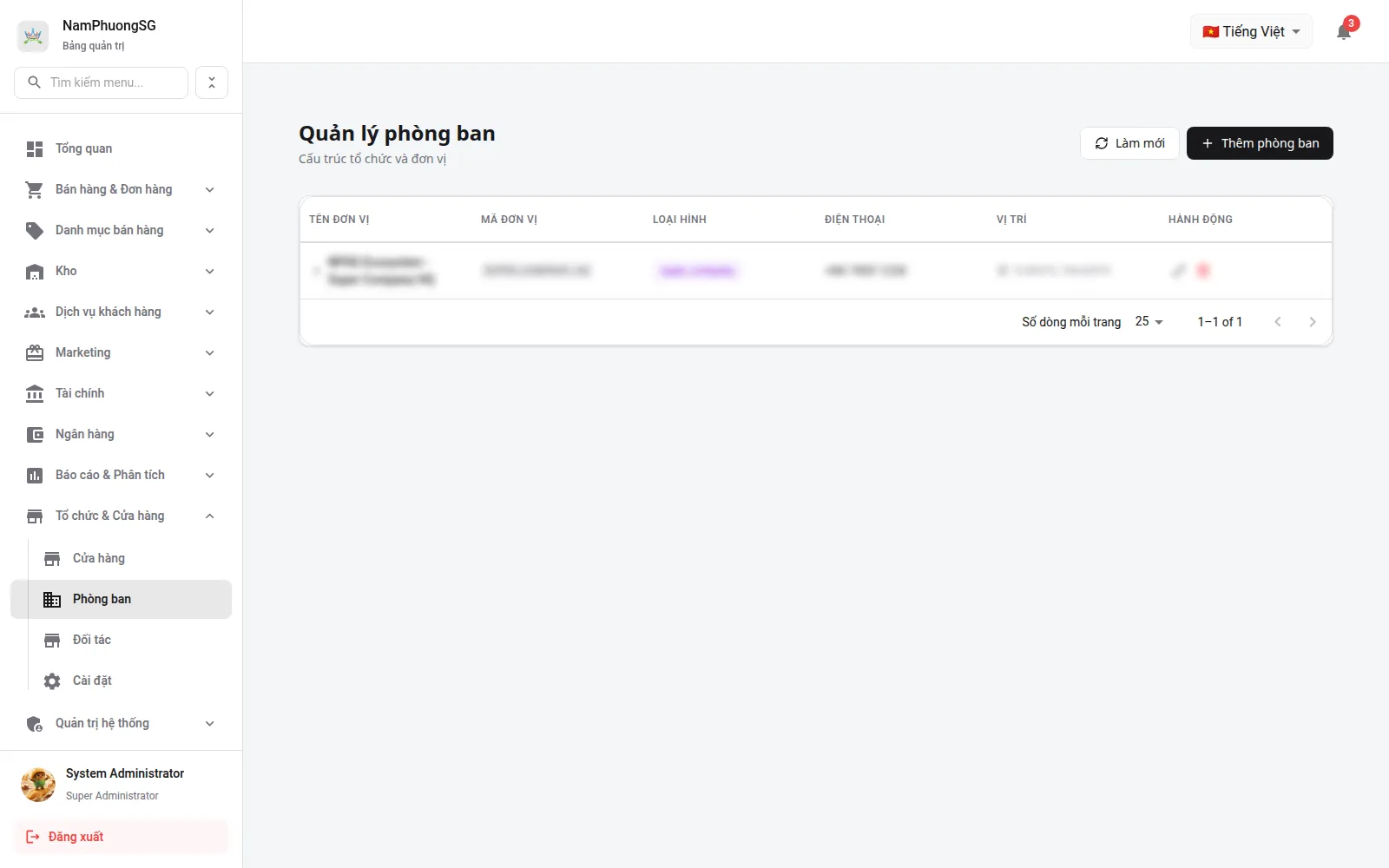Screen dimensions: 1389x868
Task: Open the Tiếng Việt language dropdown
Action: [1251, 31]
